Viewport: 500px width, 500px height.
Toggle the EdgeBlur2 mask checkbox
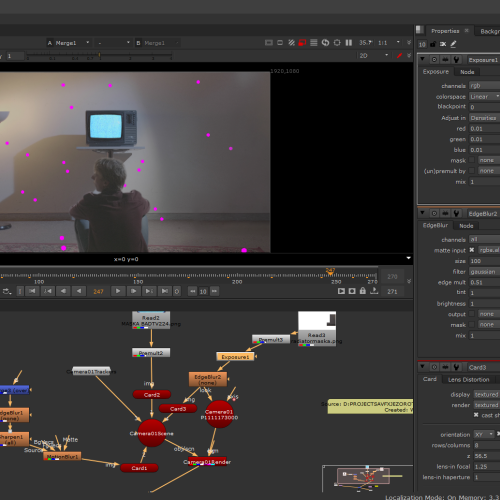(x=472, y=324)
